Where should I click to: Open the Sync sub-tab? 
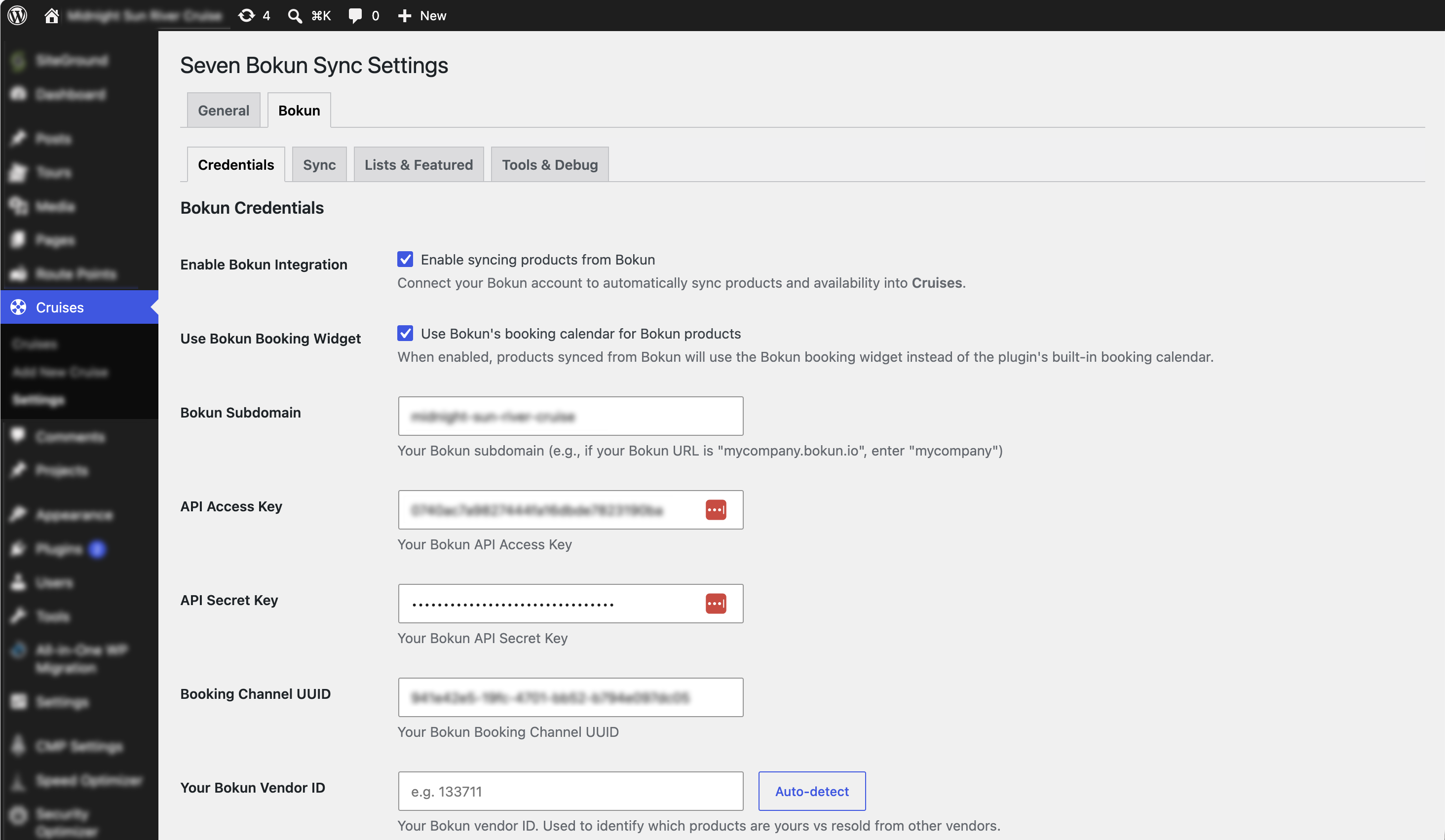319,164
